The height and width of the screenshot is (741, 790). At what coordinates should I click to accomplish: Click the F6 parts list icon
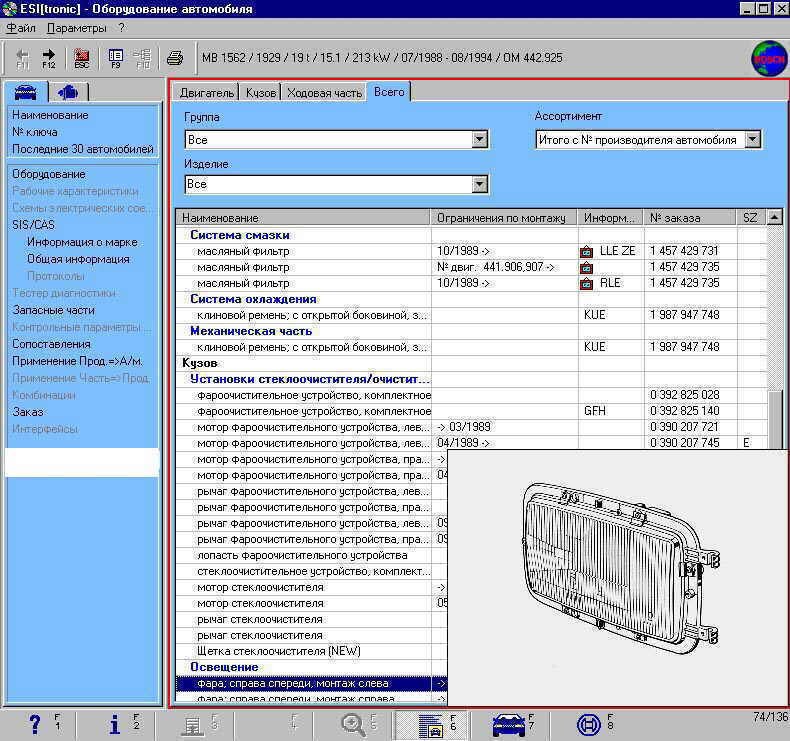[x=431, y=724]
